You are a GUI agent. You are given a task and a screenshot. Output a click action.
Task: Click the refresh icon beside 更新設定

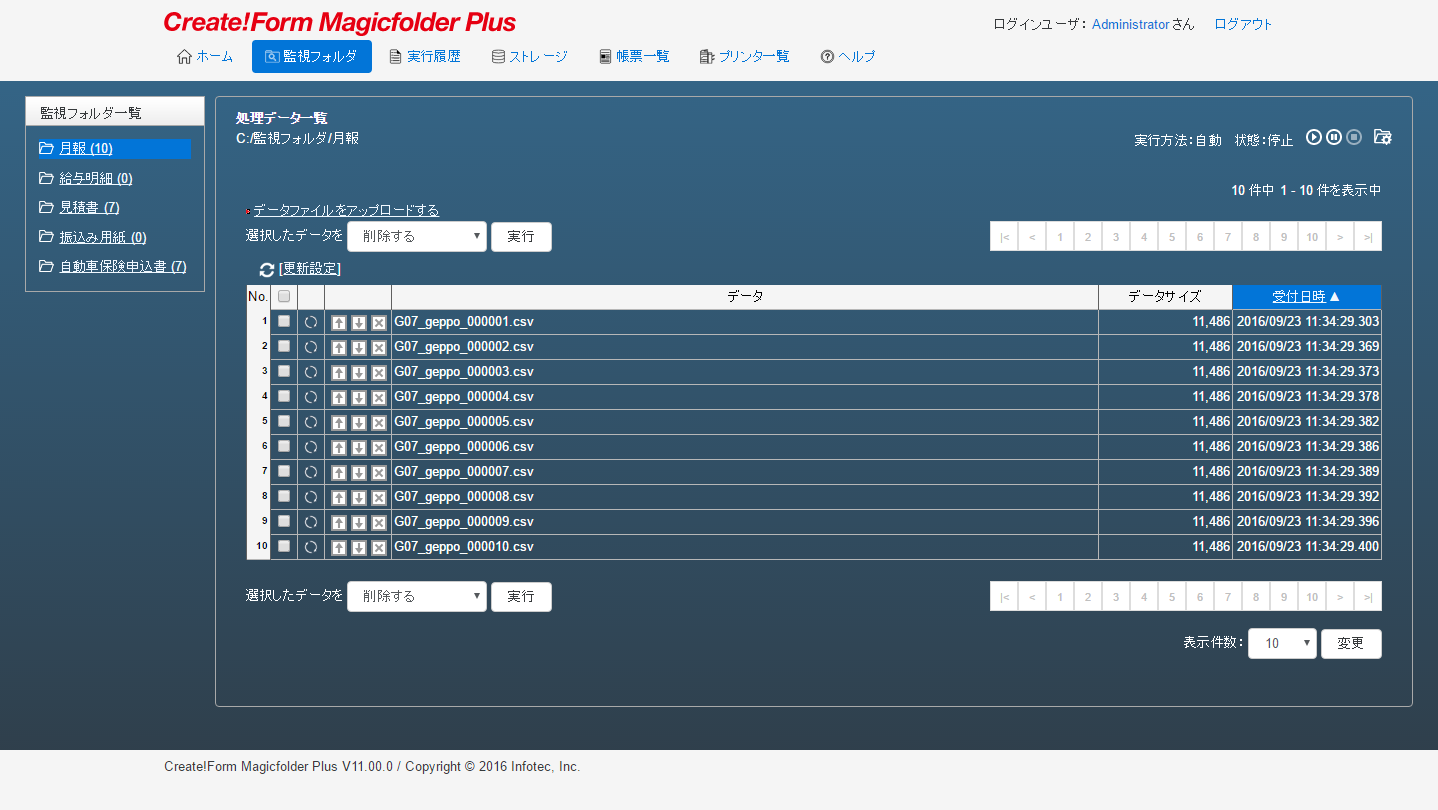(x=266, y=269)
